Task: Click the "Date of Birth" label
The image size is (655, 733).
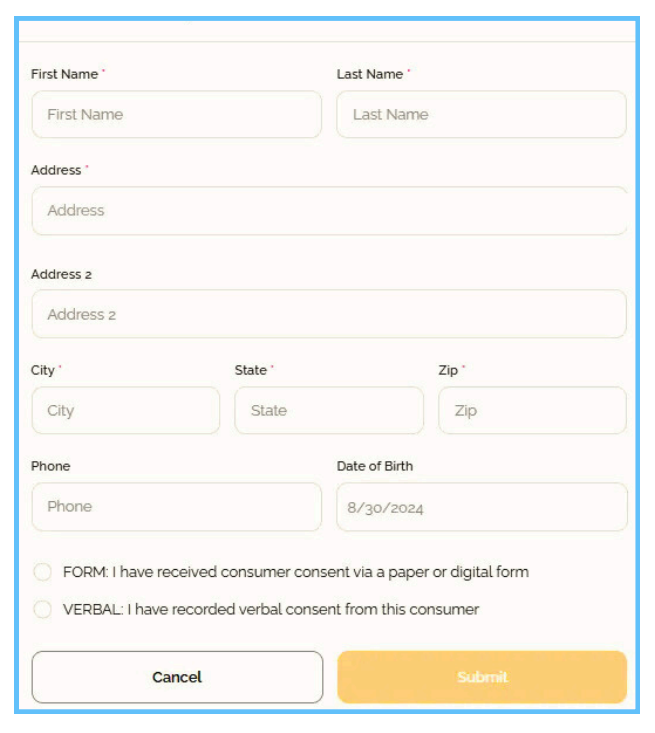Action: point(375,466)
